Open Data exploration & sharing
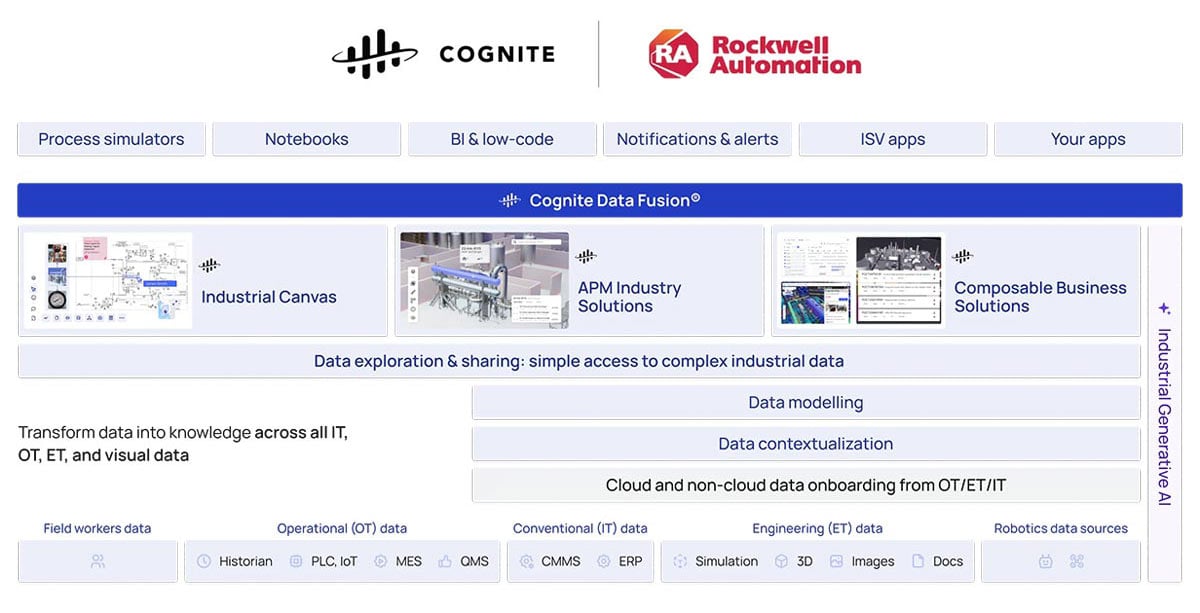The width and height of the screenshot is (1200, 613). pyautogui.click(x=578, y=361)
